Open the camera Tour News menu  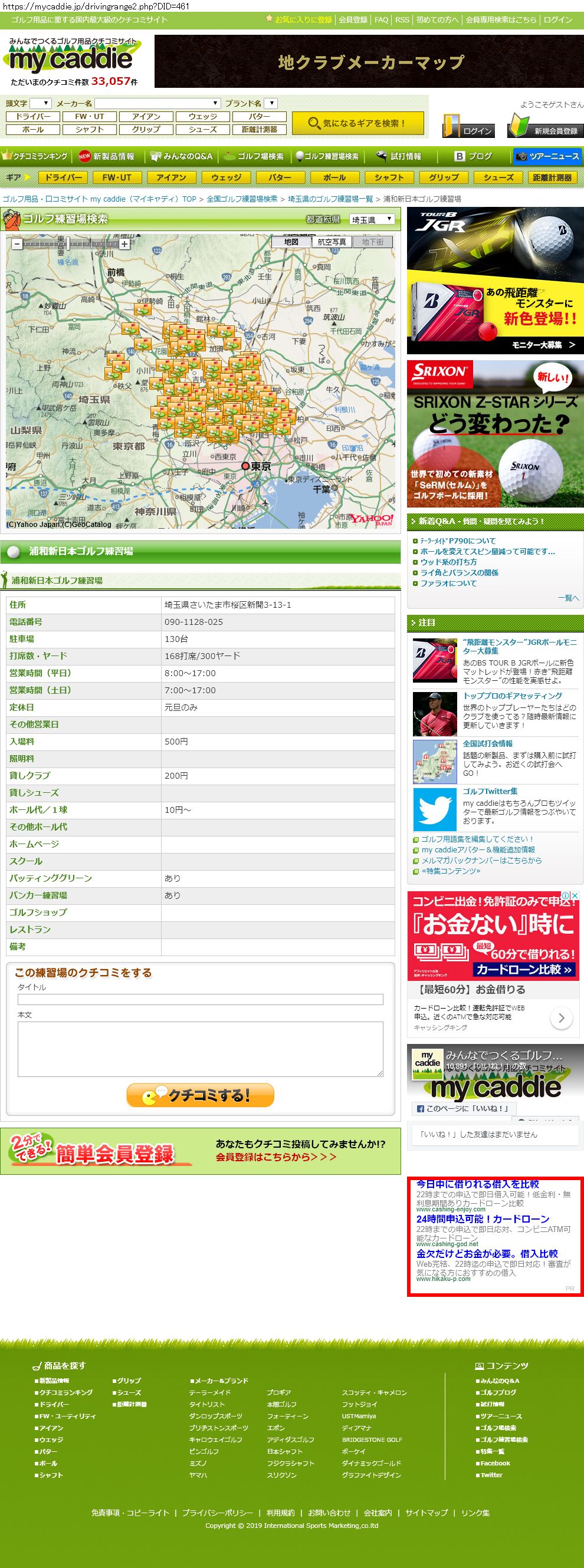coord(547,156)
